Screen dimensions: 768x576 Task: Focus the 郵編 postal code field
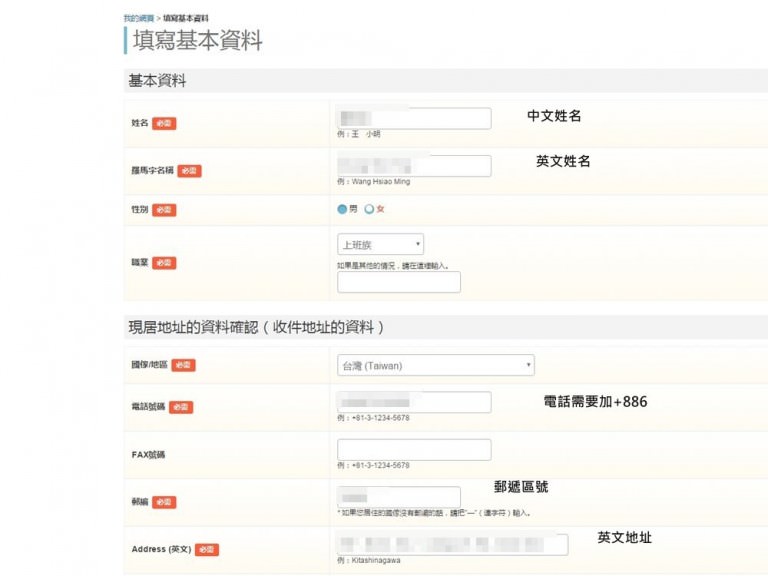click(399, 497)
